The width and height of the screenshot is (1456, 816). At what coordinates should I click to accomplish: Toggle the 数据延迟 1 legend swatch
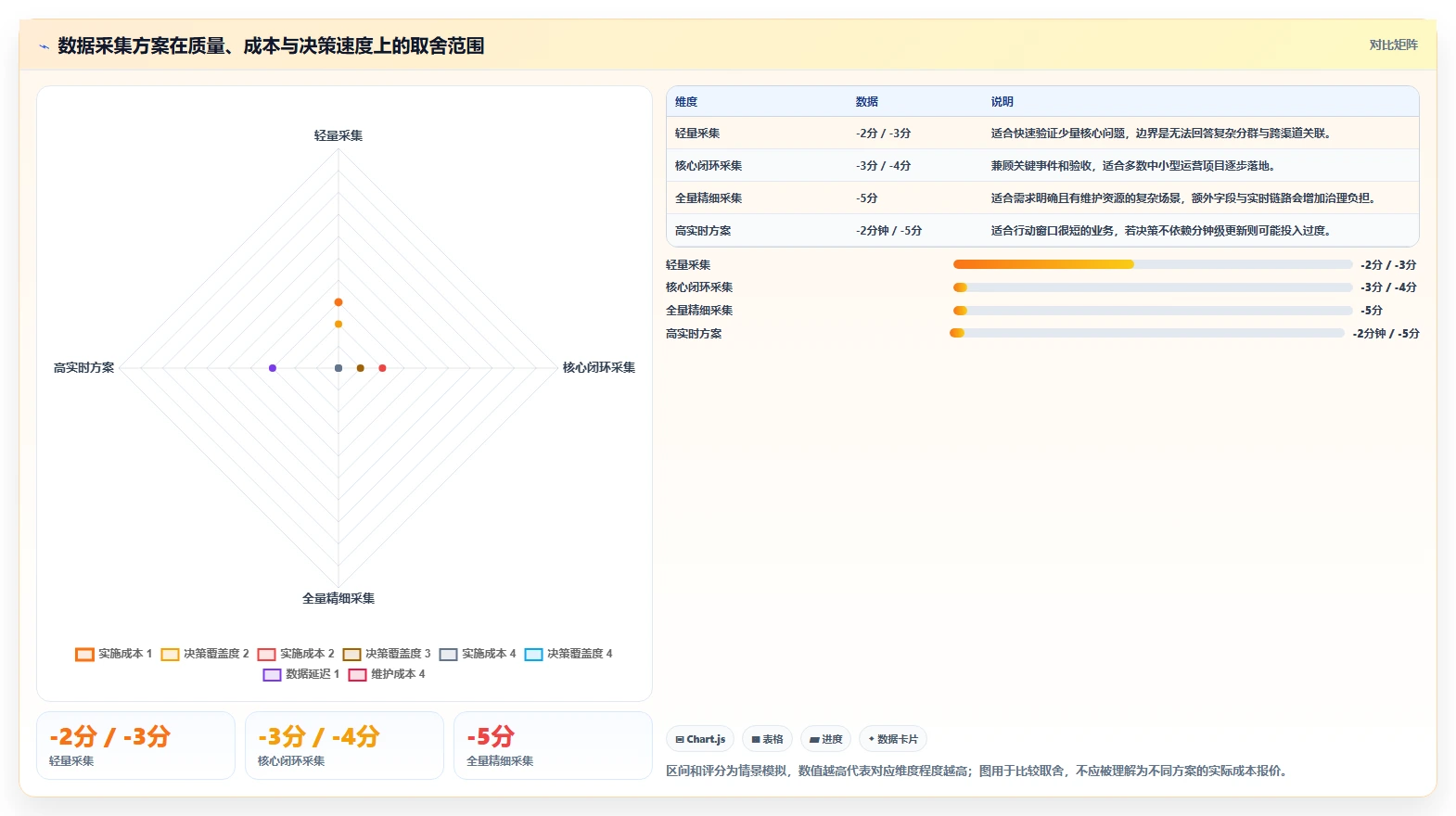coord(272,675)
